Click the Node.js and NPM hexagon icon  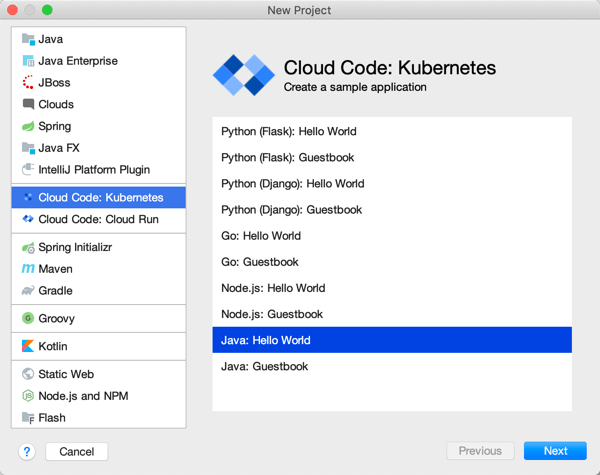point(28,395)
